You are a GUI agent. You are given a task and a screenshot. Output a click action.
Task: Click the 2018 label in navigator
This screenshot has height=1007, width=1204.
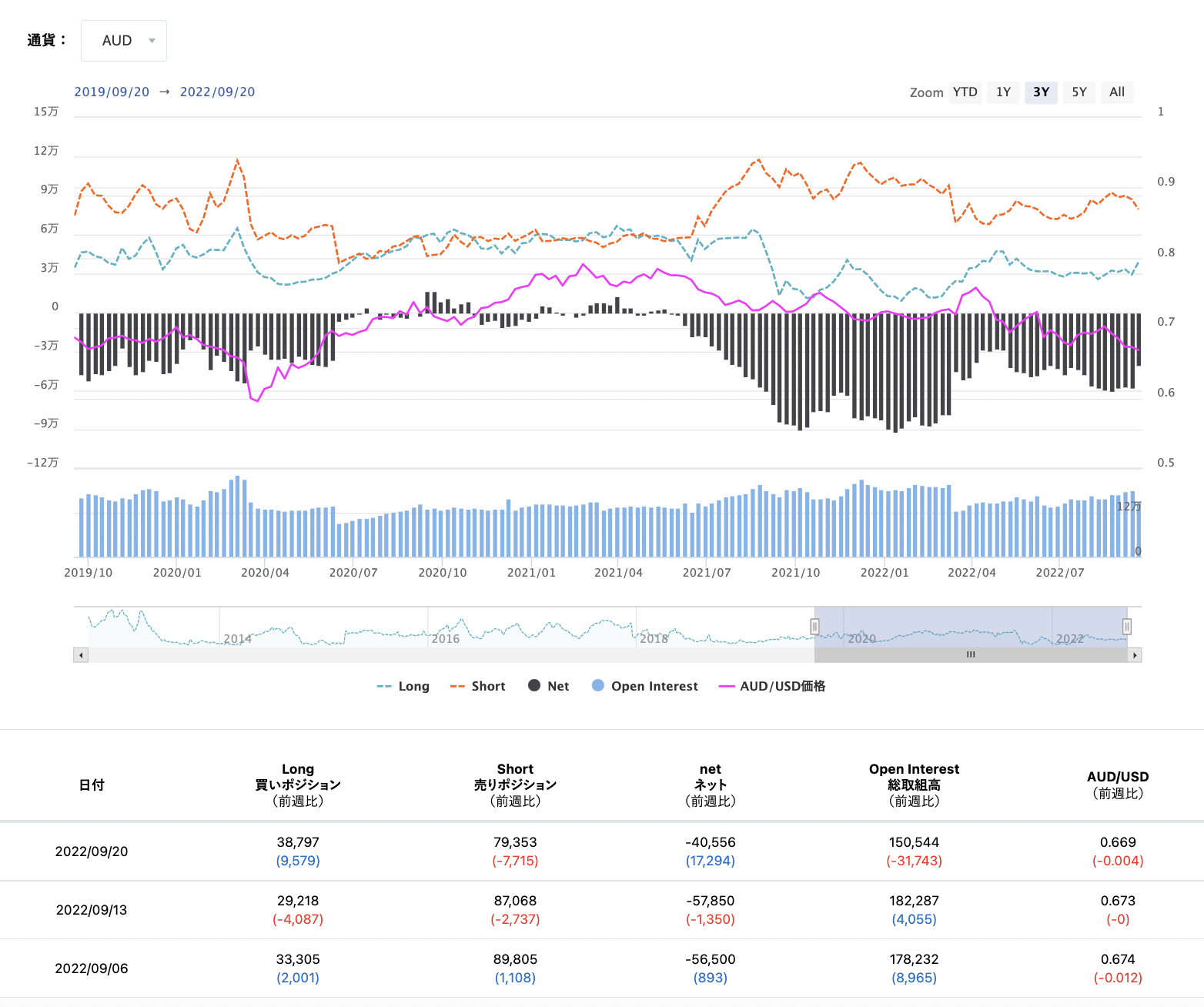coord(654,639)
